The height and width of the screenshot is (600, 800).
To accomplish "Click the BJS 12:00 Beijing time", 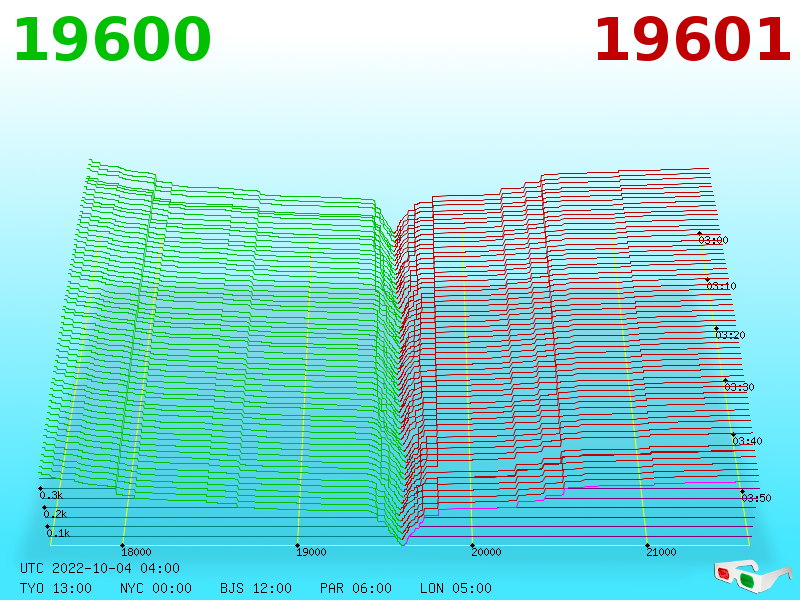I will (x=256, y=588).
